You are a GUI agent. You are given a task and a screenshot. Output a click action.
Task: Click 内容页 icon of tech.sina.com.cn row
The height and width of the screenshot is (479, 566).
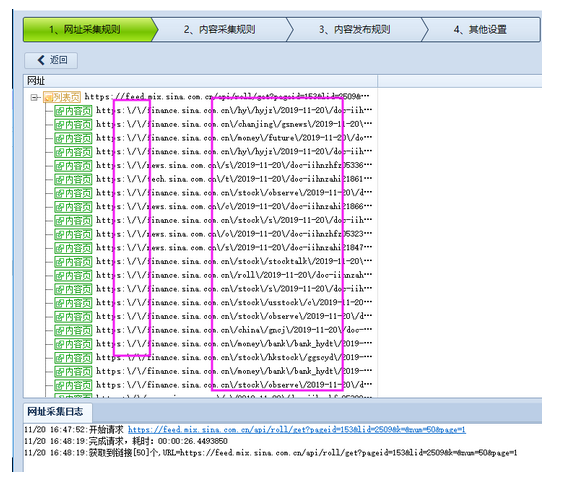73,179
